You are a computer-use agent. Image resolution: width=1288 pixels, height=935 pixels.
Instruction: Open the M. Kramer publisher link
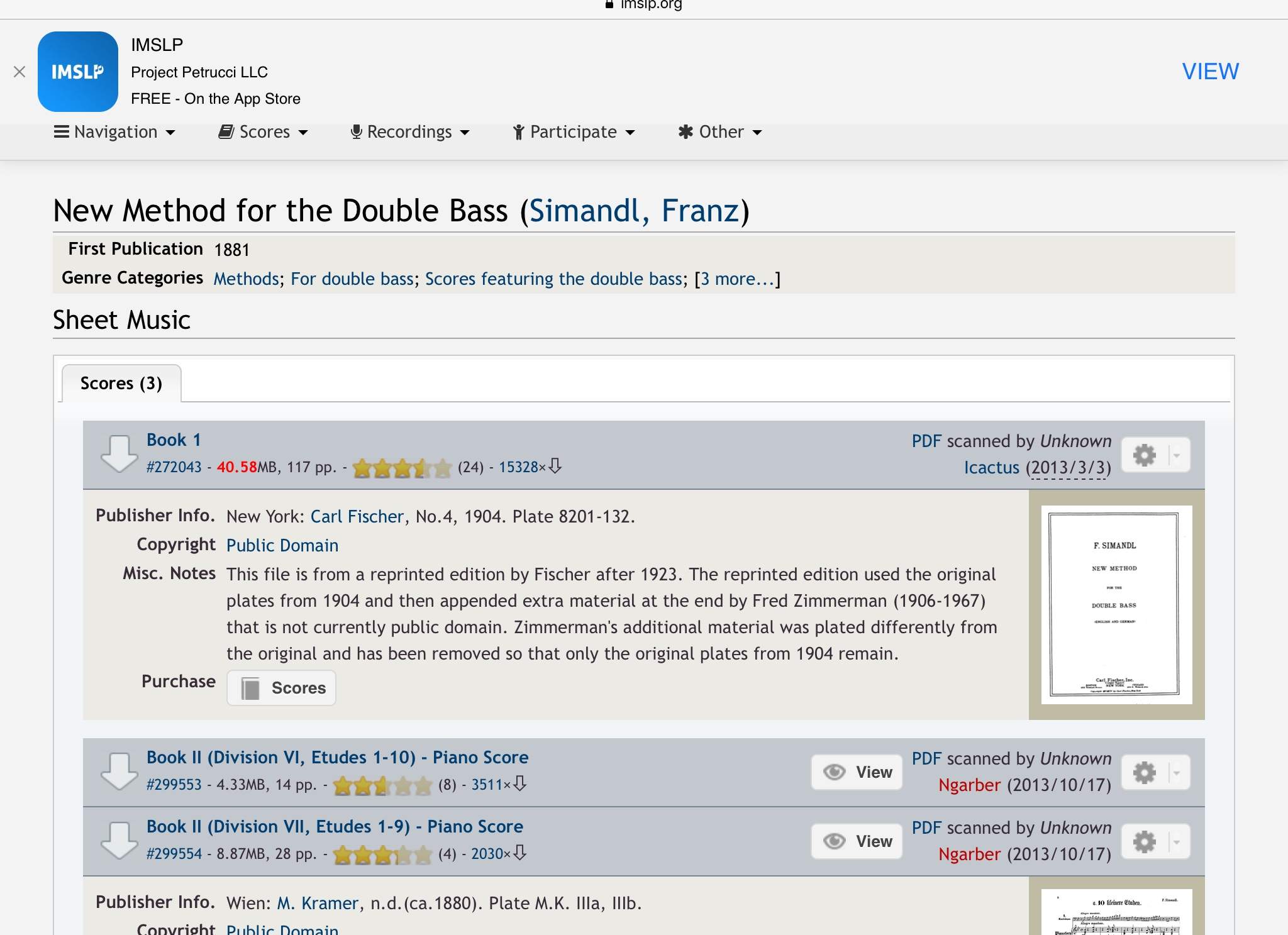tap(318, 903)
